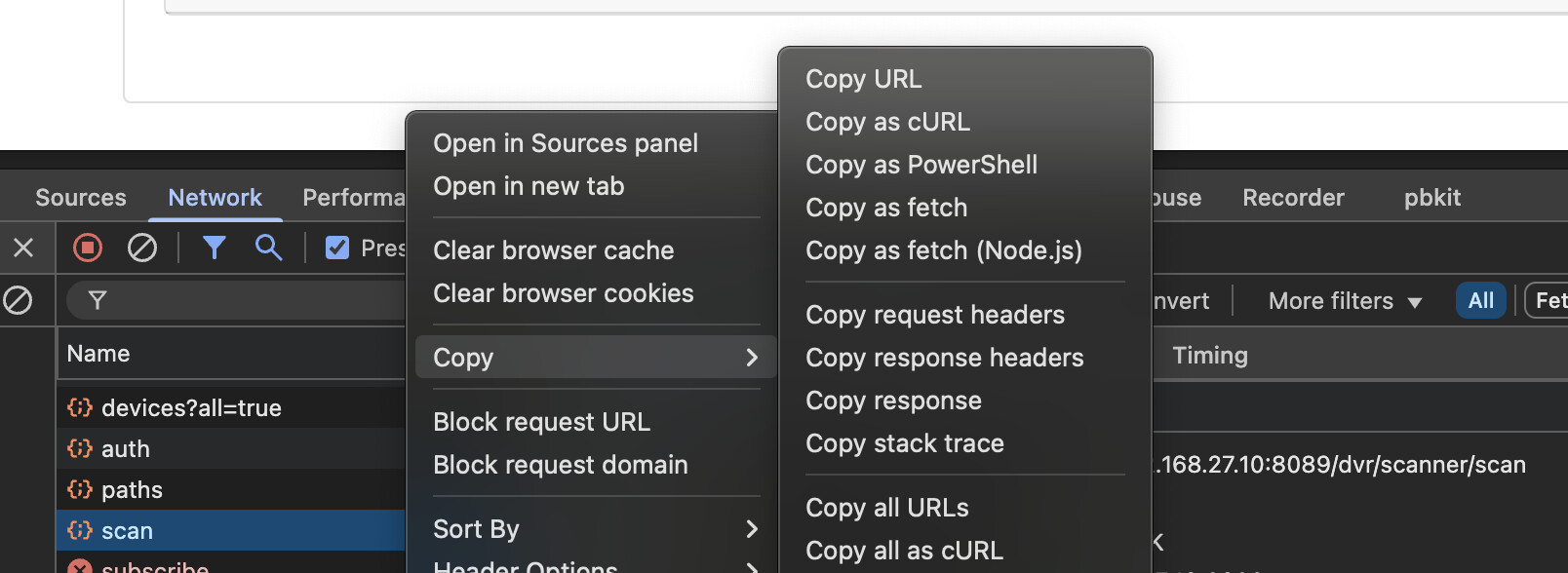This screenshot has height=573, width=1568.
Task: Expand the Sort By submenu
Action: pyautogui.click(x=595, y=529)
